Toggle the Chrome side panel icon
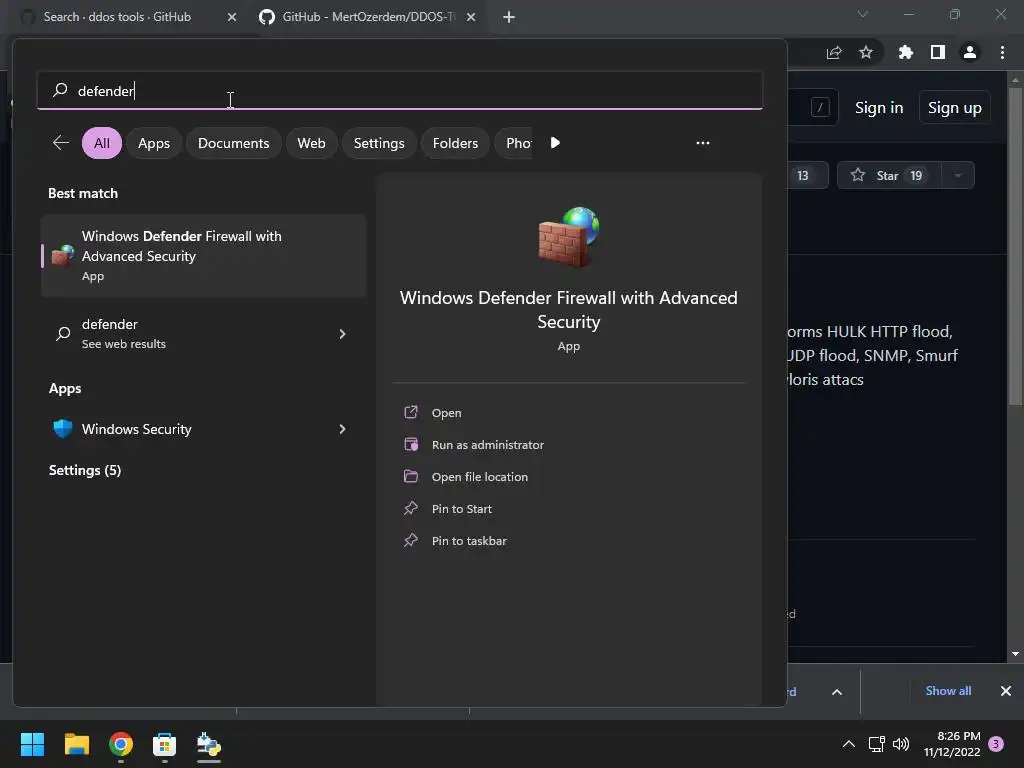This screenshot has height=768, width=1024. click(x=938, y=52)
